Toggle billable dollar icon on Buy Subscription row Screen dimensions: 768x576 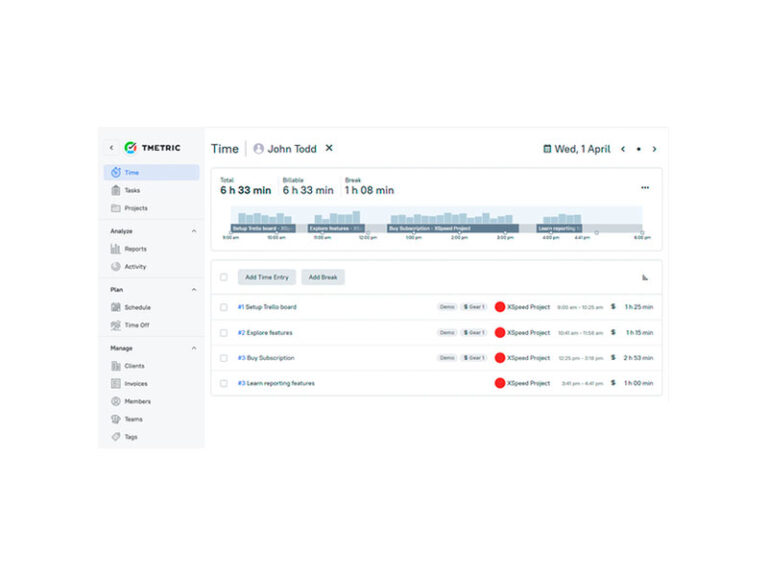(x=613, y=358)
